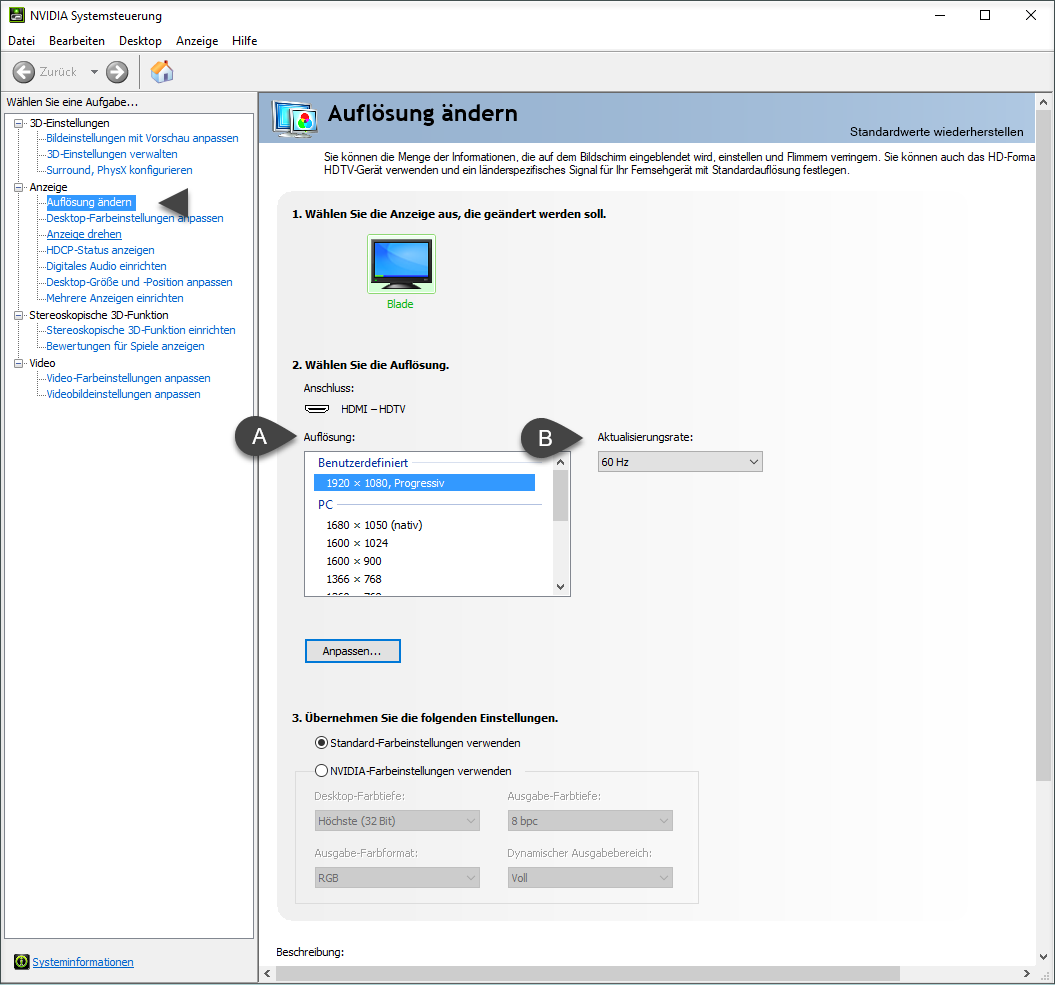
Task: Maximize the NVIDIA Systemsteuerung window
Action: click(985, 15)
